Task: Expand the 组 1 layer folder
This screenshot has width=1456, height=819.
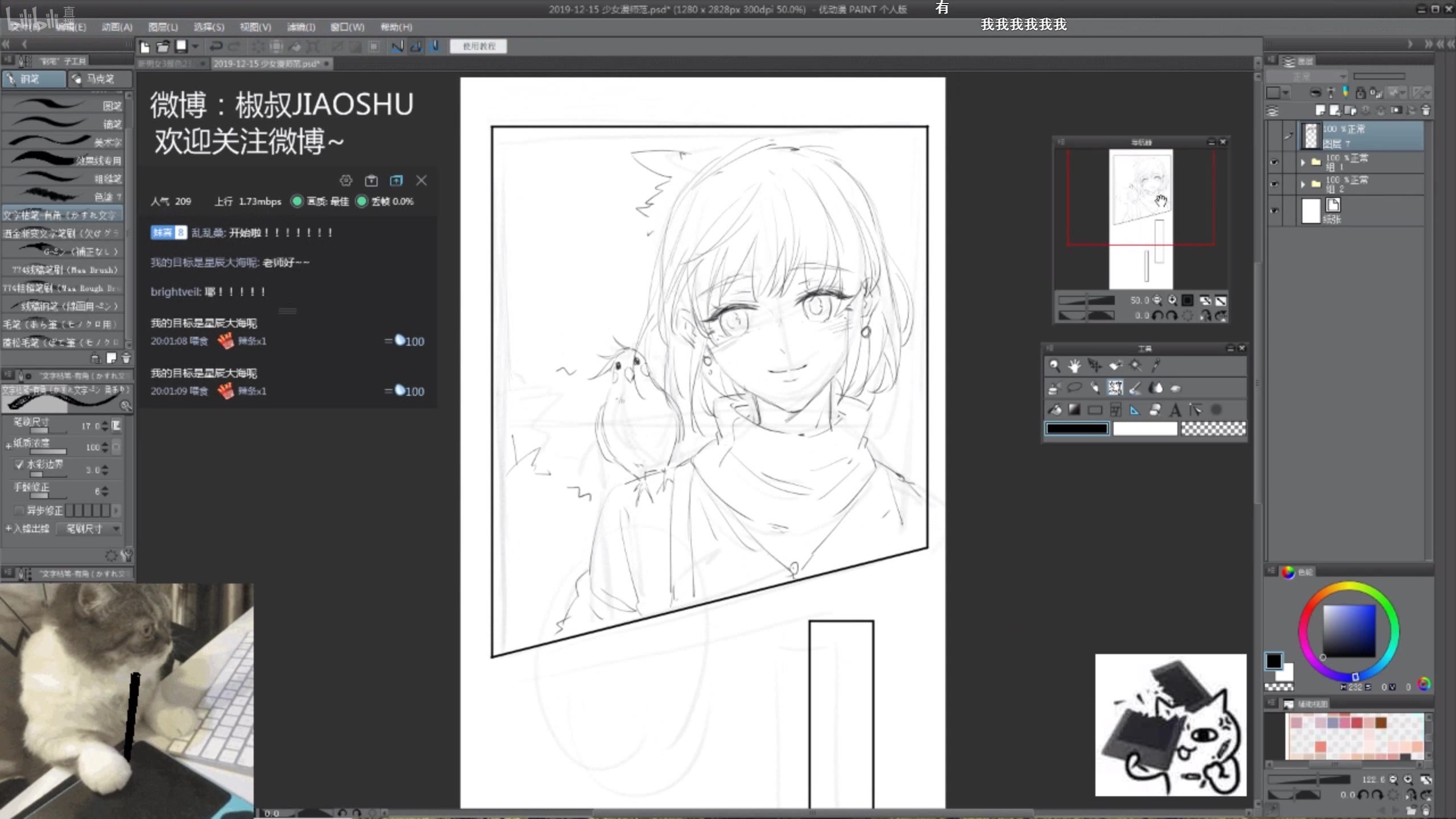Action: (x=1303, y=163)
